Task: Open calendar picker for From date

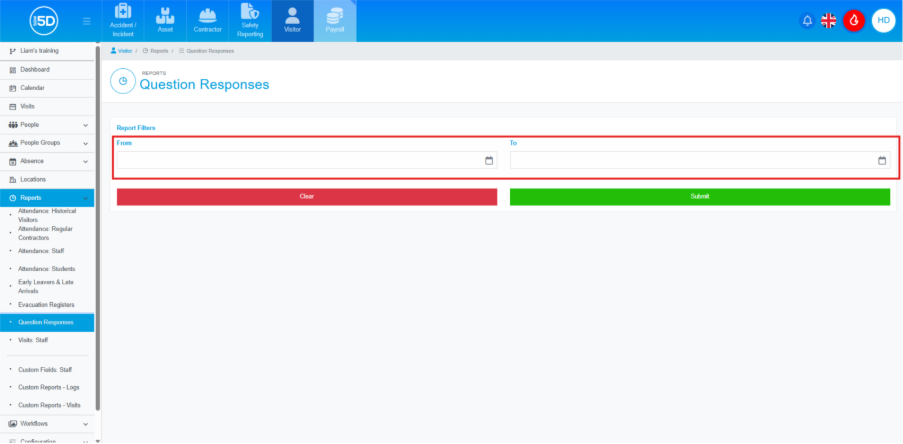Action: click(489, 161)
